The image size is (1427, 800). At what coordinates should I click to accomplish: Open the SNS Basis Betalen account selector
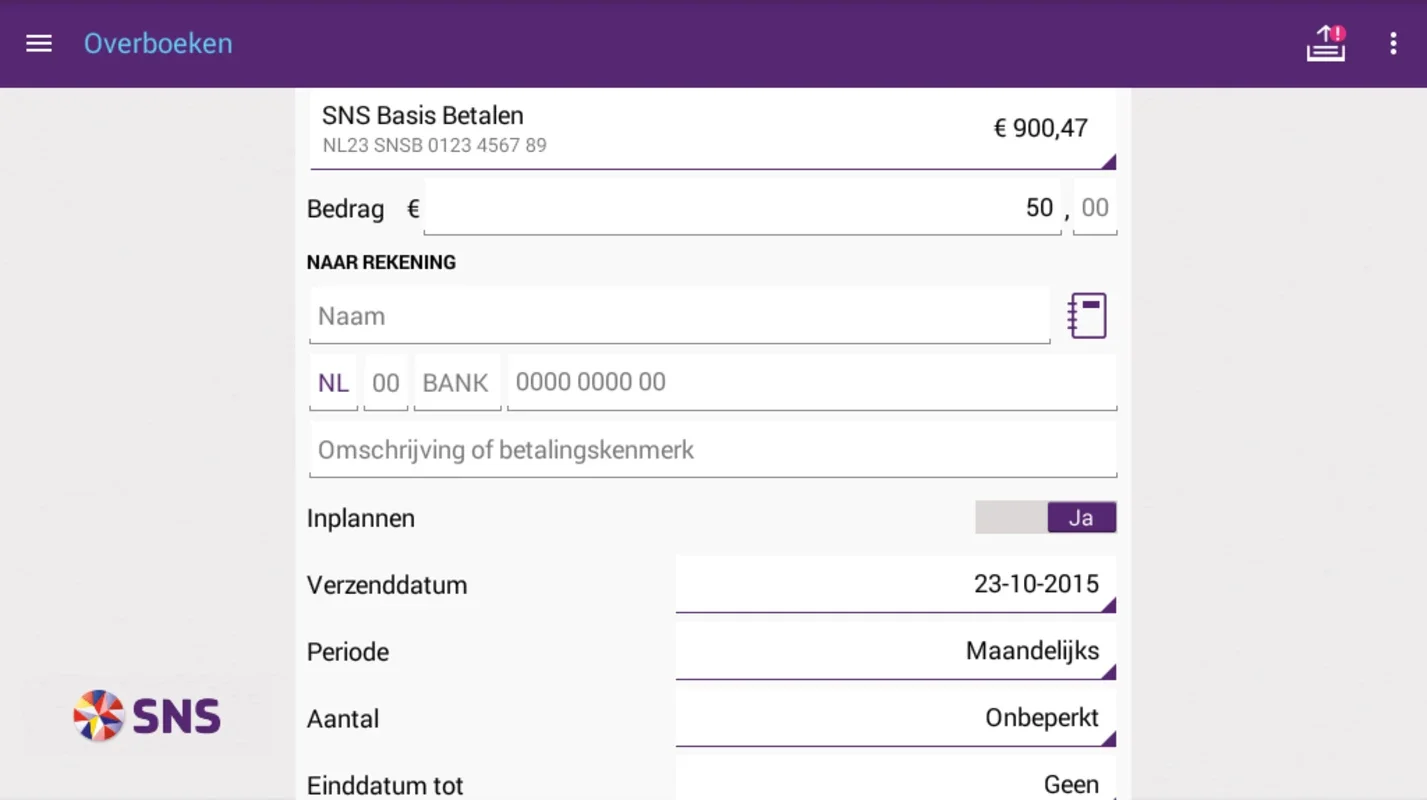point(713,130)
